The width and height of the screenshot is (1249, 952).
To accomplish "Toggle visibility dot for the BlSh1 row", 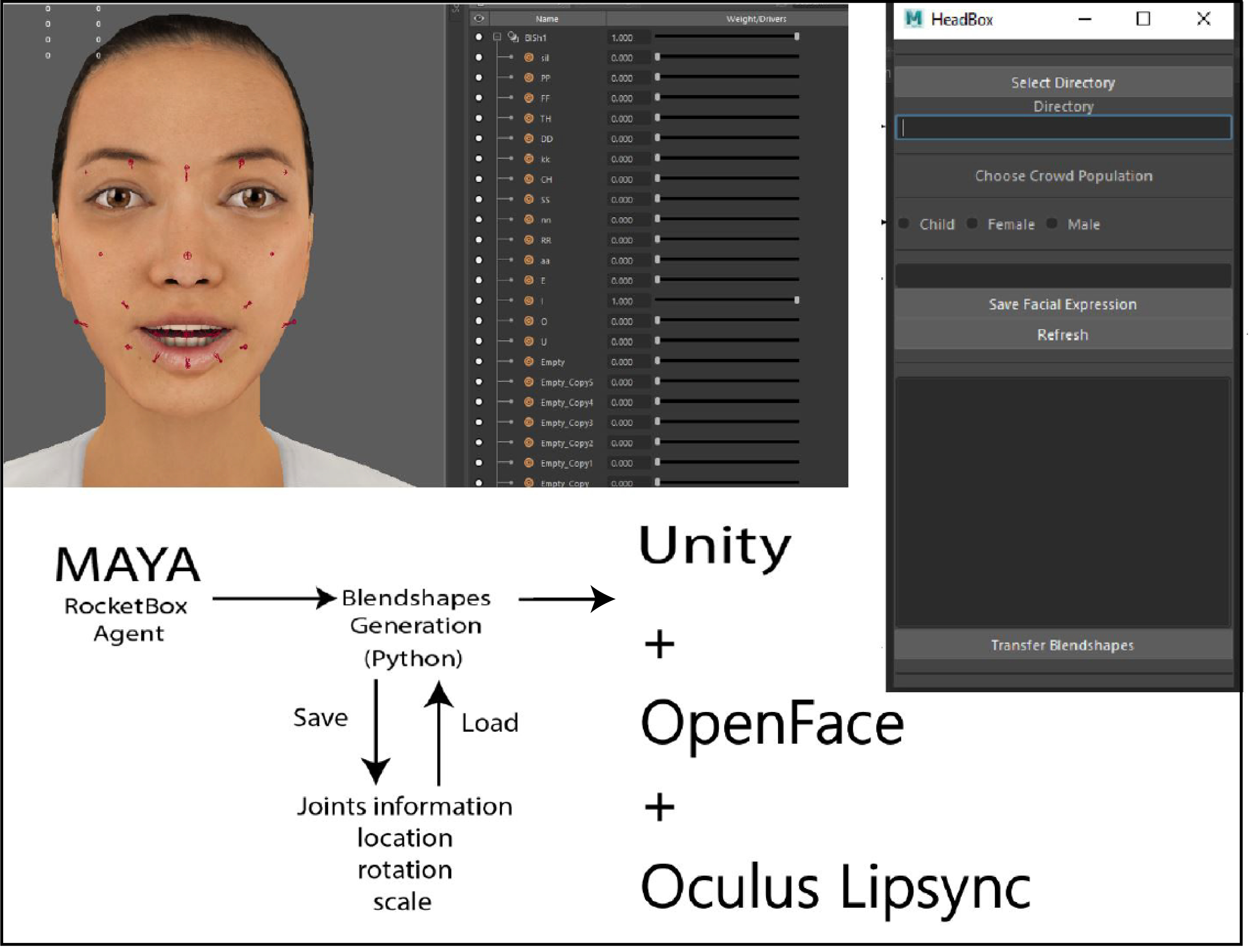I will point(479,37).
